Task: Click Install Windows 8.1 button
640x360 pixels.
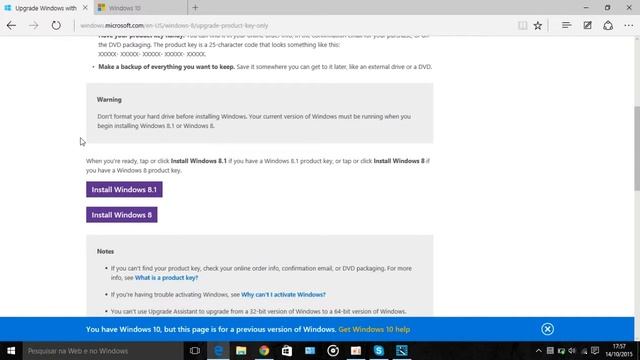Action: click(124, 189)
